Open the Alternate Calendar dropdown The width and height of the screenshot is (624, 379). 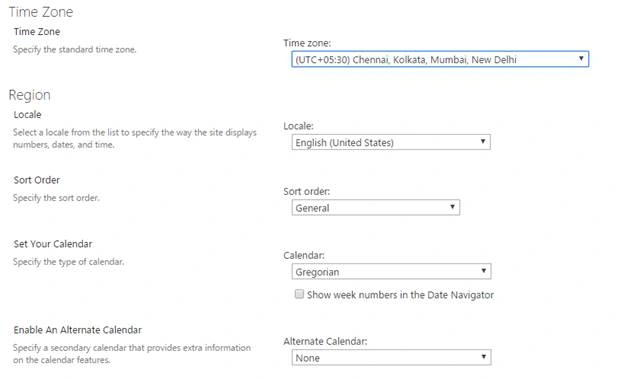click(x=391, y=358)
